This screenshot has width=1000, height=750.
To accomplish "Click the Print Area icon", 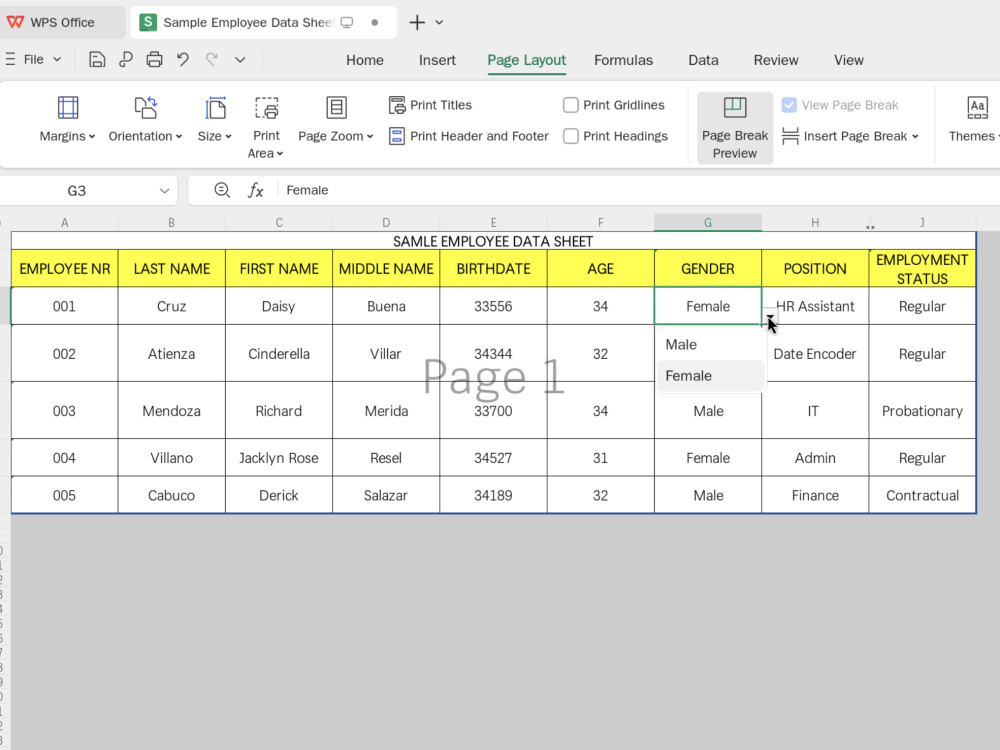I will click(x=267, y=108).
